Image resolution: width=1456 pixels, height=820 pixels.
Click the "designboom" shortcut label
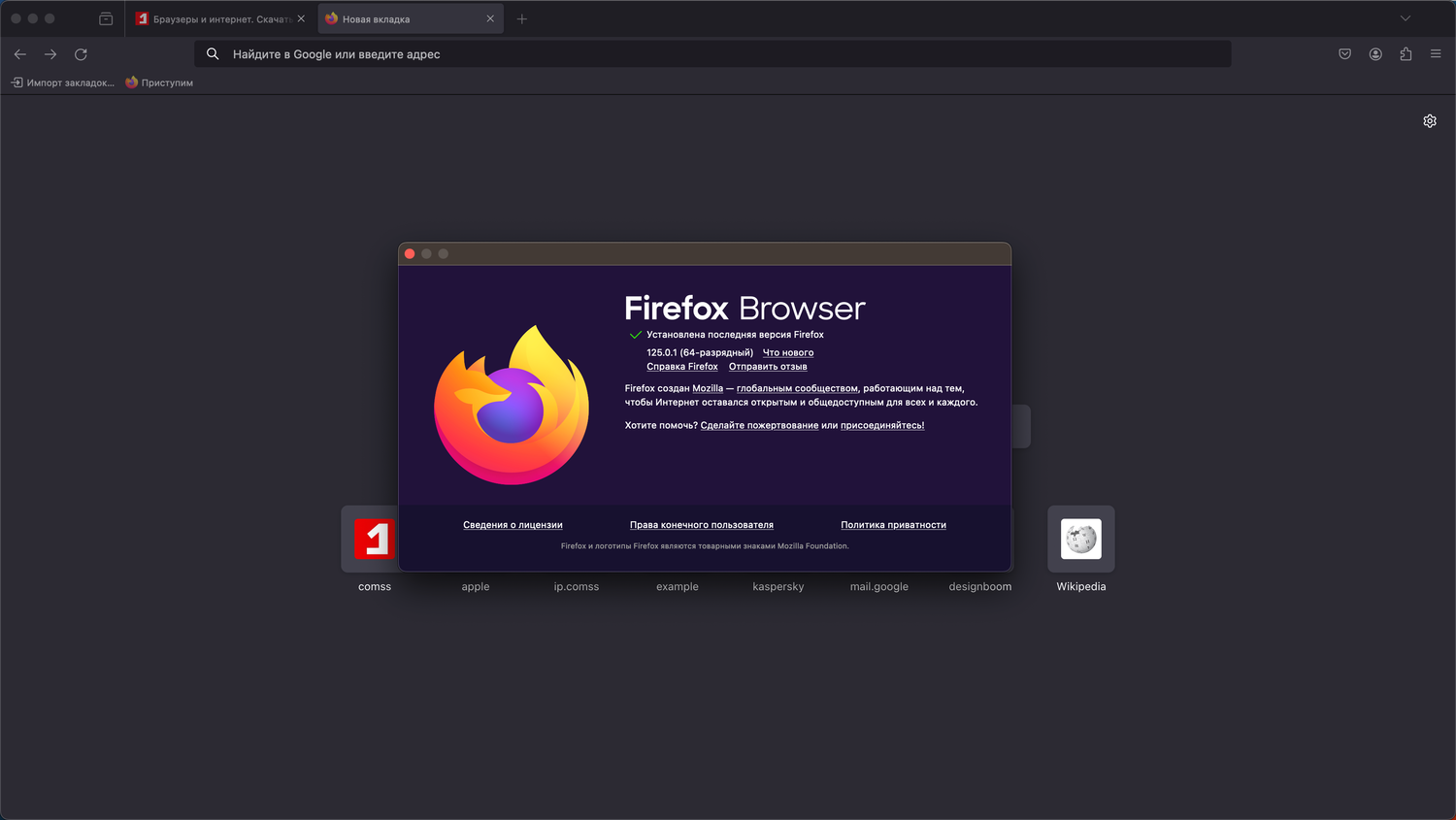(980, 587)
